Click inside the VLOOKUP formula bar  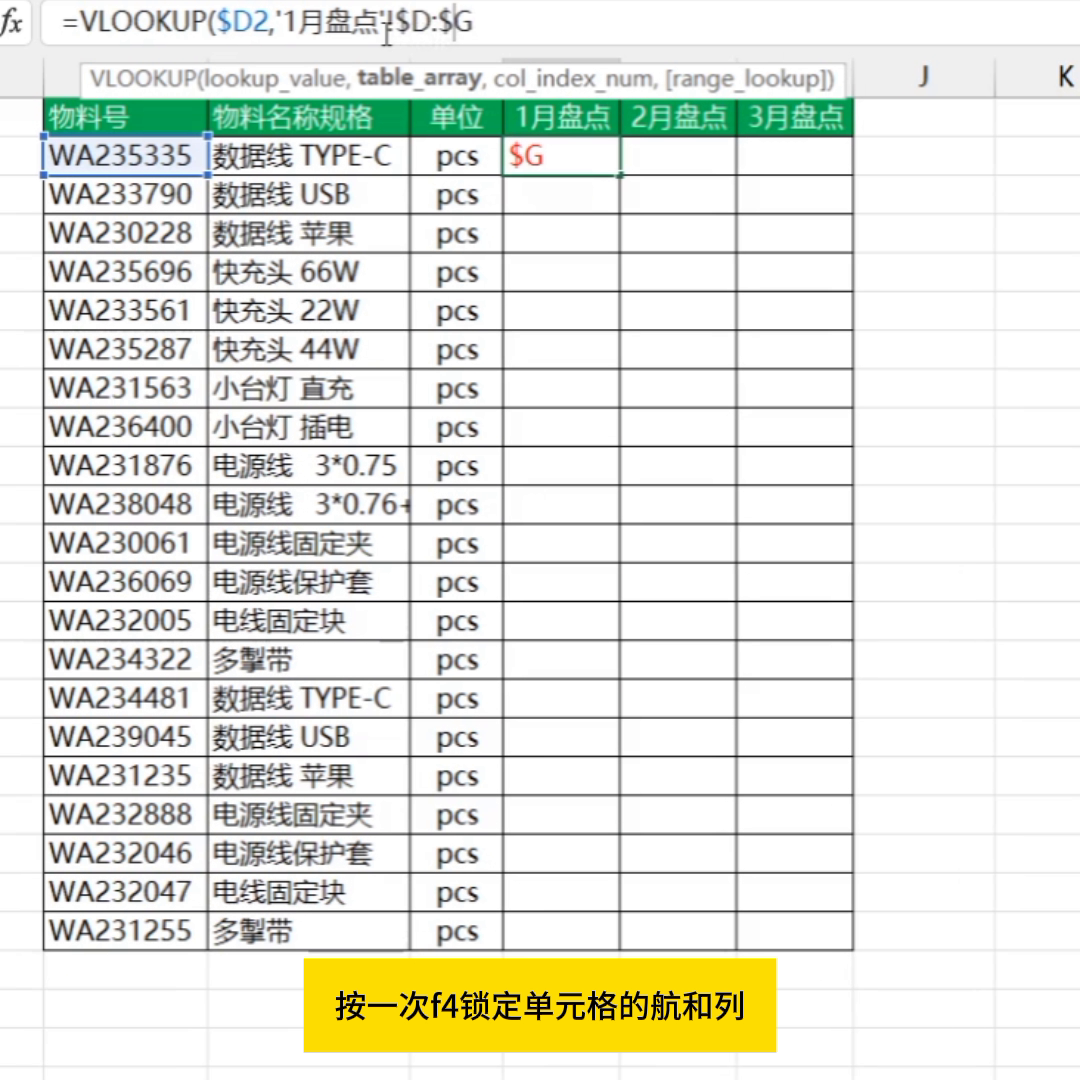click(559, 22)
